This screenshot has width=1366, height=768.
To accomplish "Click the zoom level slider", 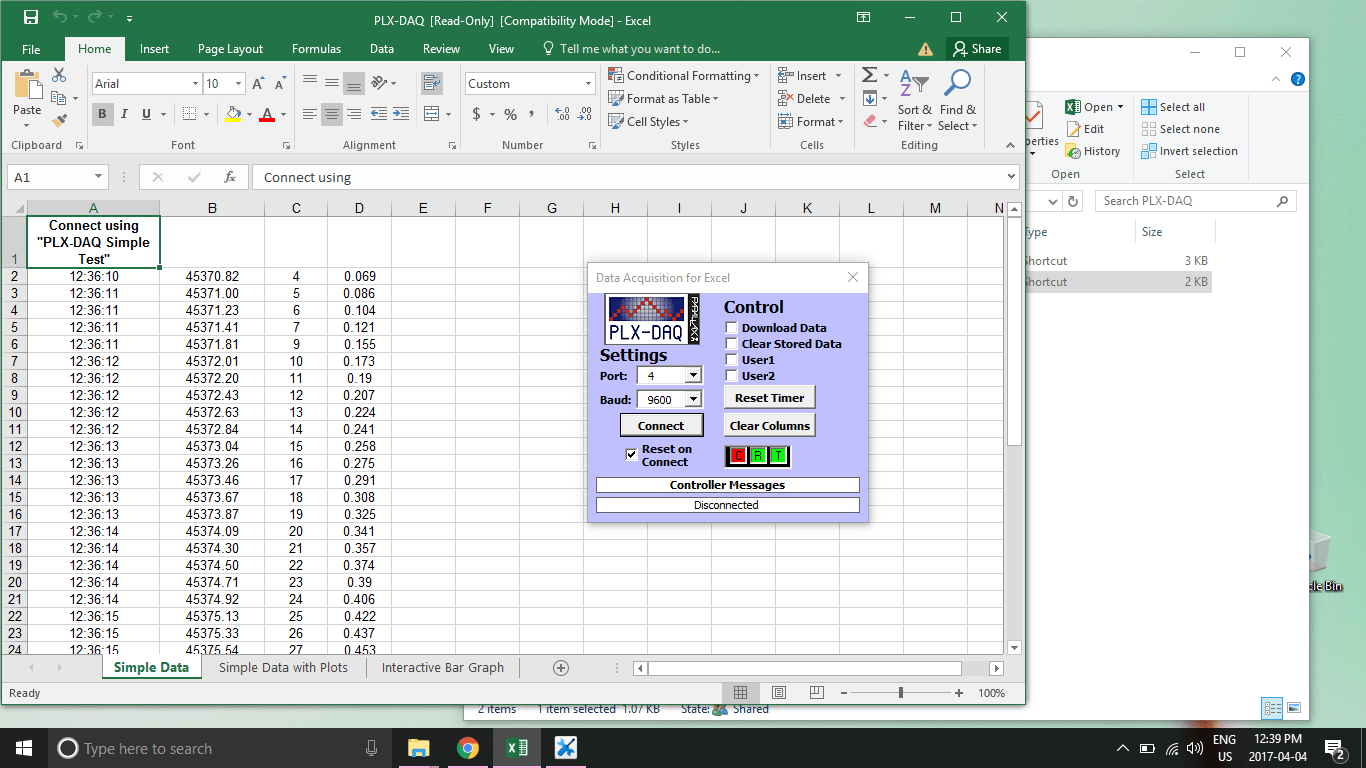I will pos(901,693).
